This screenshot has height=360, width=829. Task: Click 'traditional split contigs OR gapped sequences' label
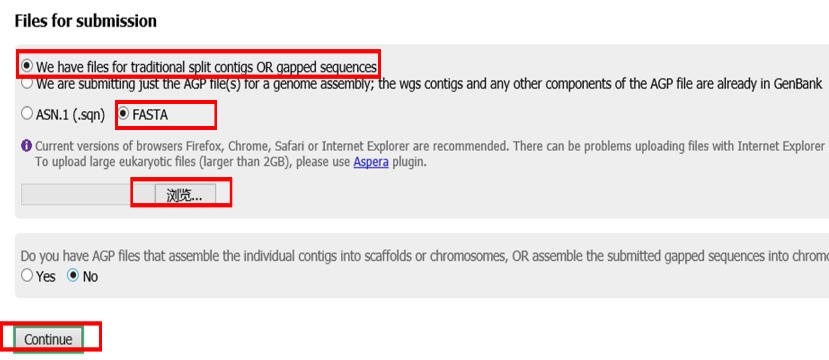[x=206, y=67]
